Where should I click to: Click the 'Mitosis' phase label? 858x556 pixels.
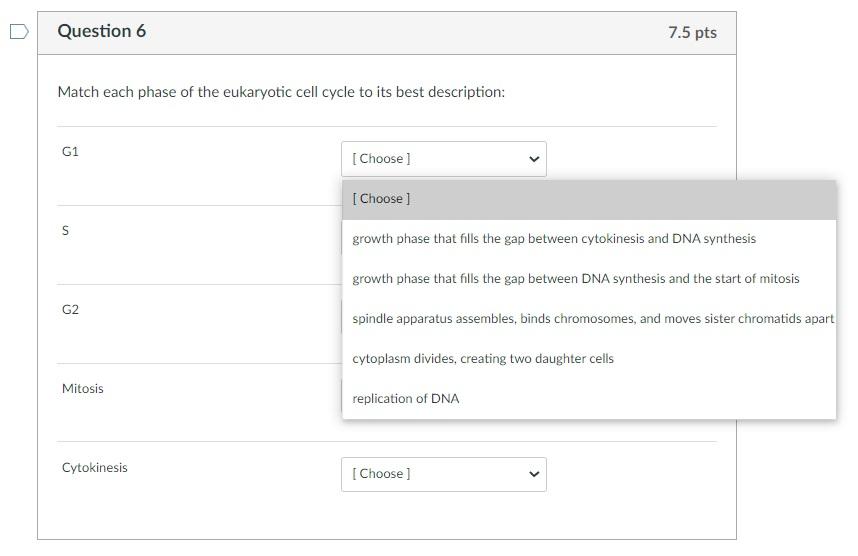point(83,389)
